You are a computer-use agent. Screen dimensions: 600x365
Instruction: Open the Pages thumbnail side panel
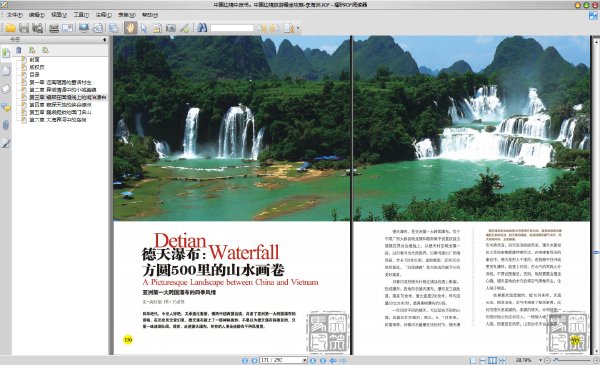(6, 71)
